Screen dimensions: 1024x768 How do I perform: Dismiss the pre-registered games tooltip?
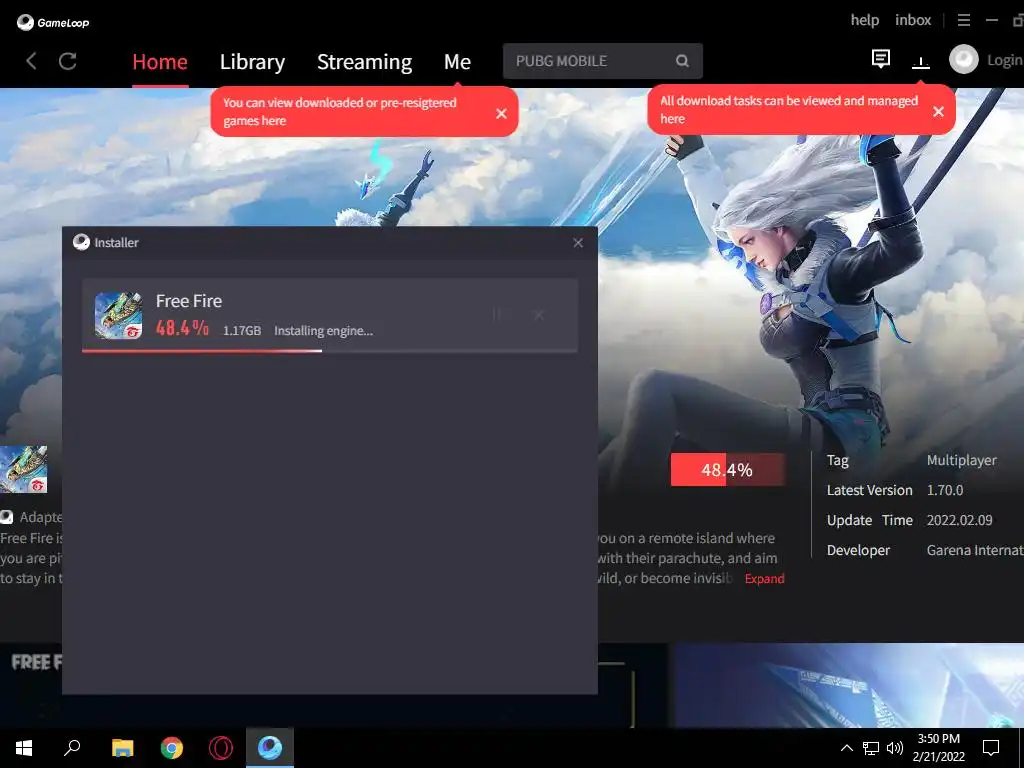501,114
